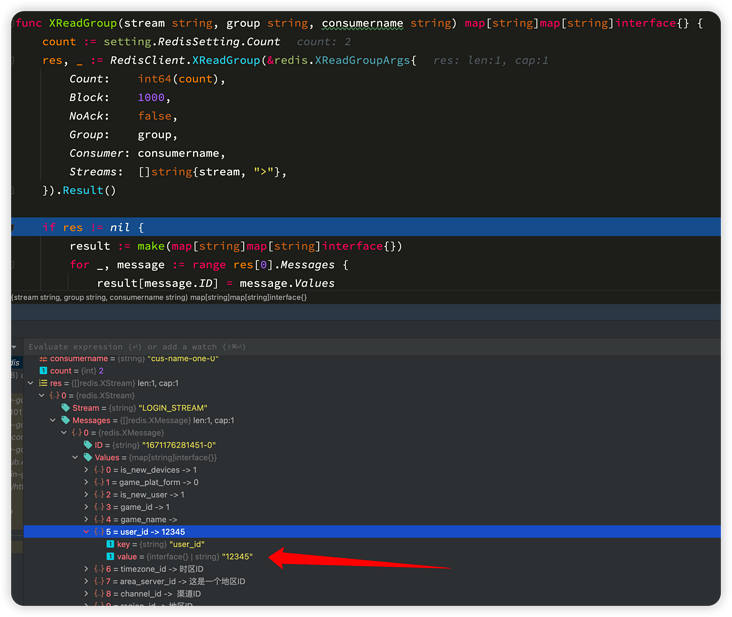
Task: Expand the is_new_devices map entry
Action: pyautogui.click(x=87, y=470)
